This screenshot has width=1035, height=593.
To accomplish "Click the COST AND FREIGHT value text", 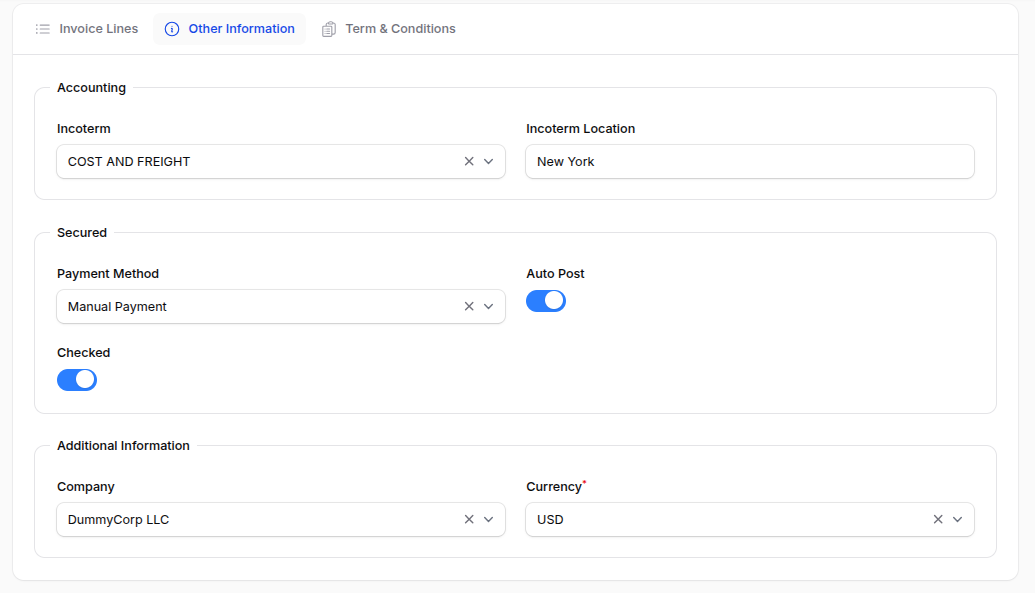I will tap(129, 161).
